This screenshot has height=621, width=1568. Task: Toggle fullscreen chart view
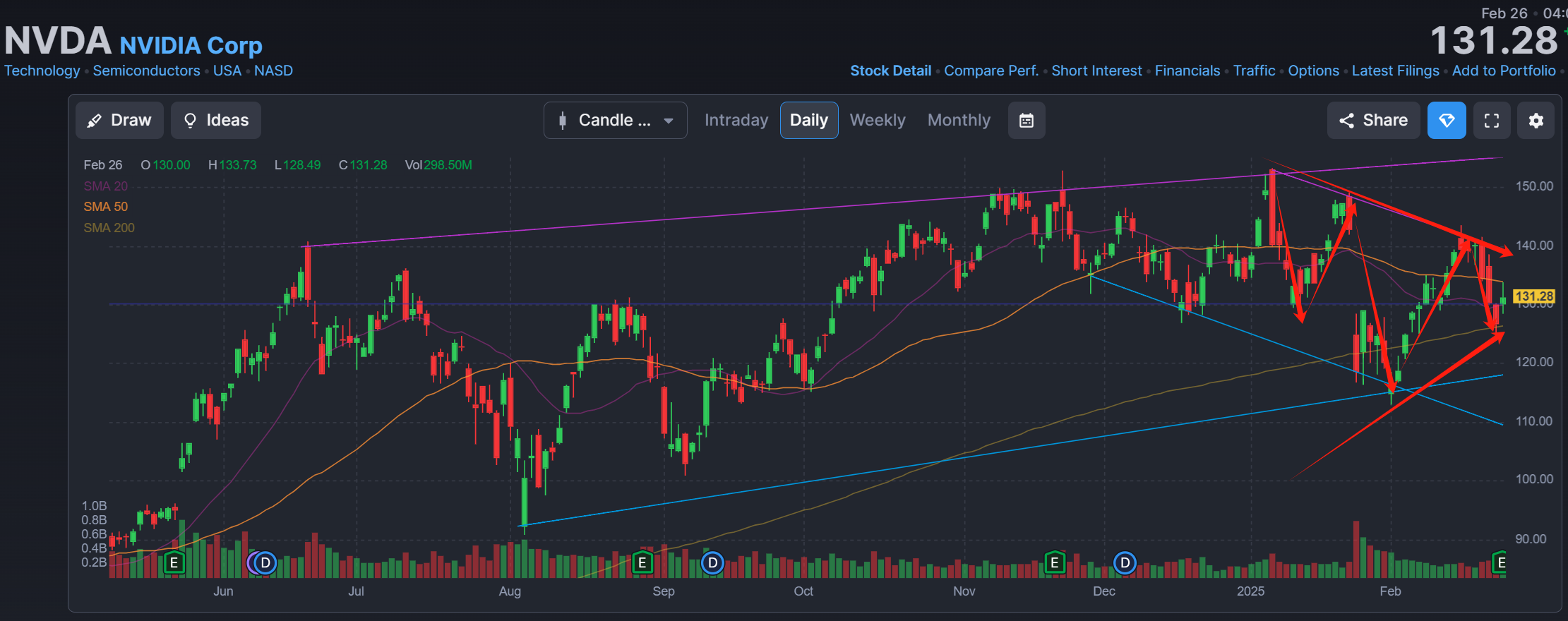[x=1492, y=121]
